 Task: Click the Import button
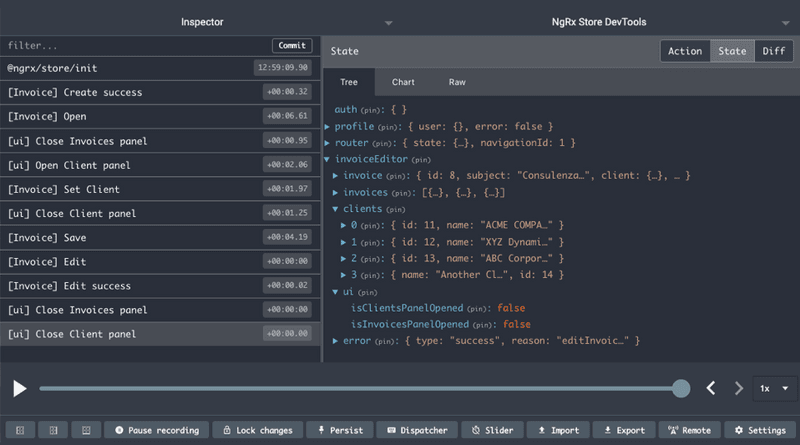(558, 430)
